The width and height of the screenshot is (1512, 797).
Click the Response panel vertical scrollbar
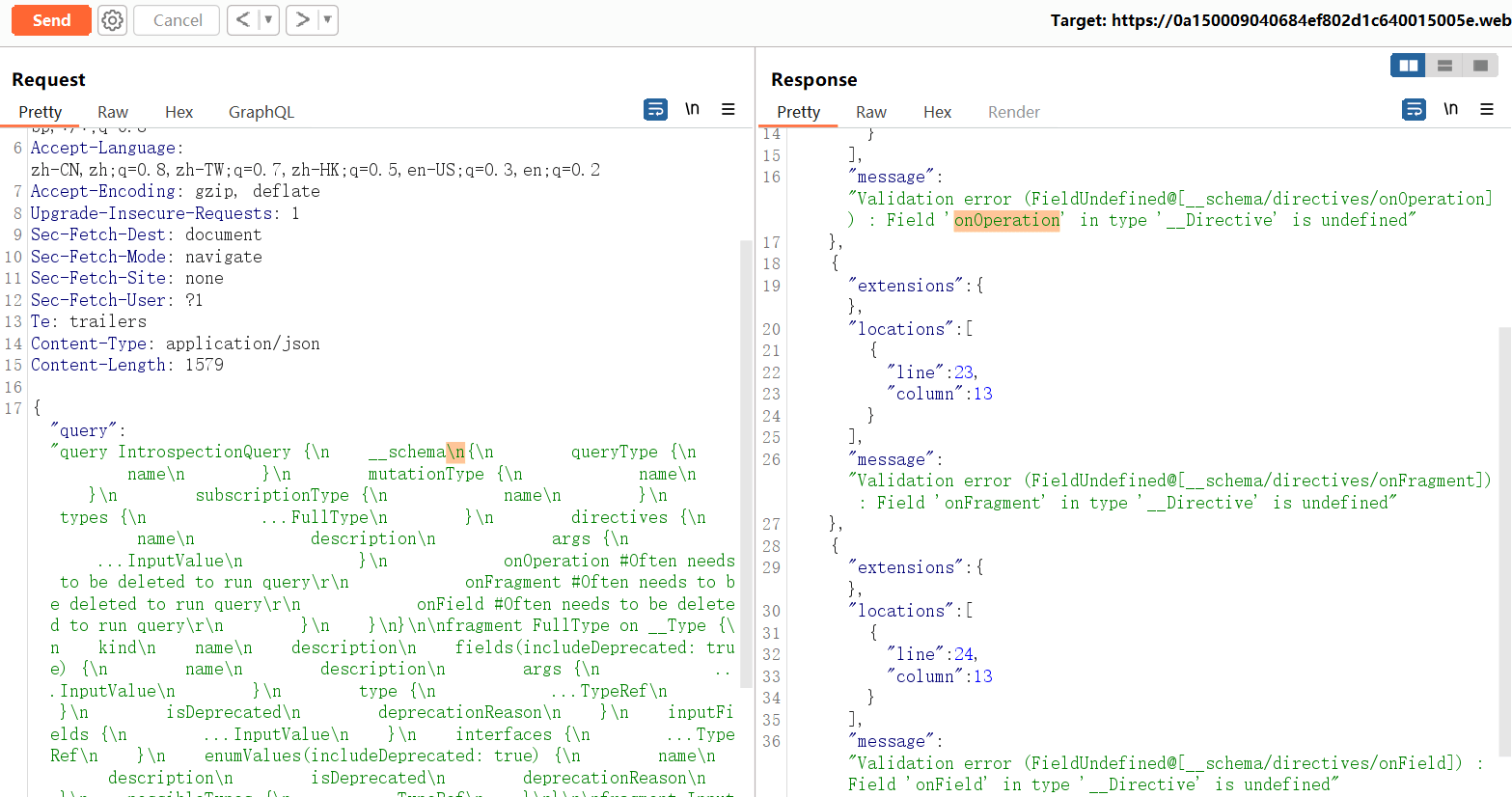point(1504,540)
